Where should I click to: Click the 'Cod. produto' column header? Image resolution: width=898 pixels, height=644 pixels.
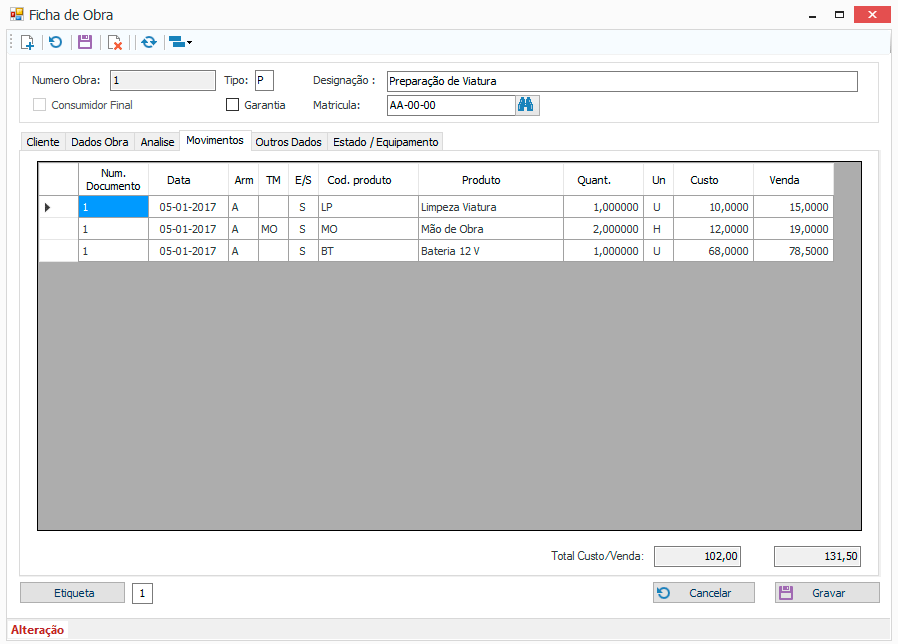368,180
